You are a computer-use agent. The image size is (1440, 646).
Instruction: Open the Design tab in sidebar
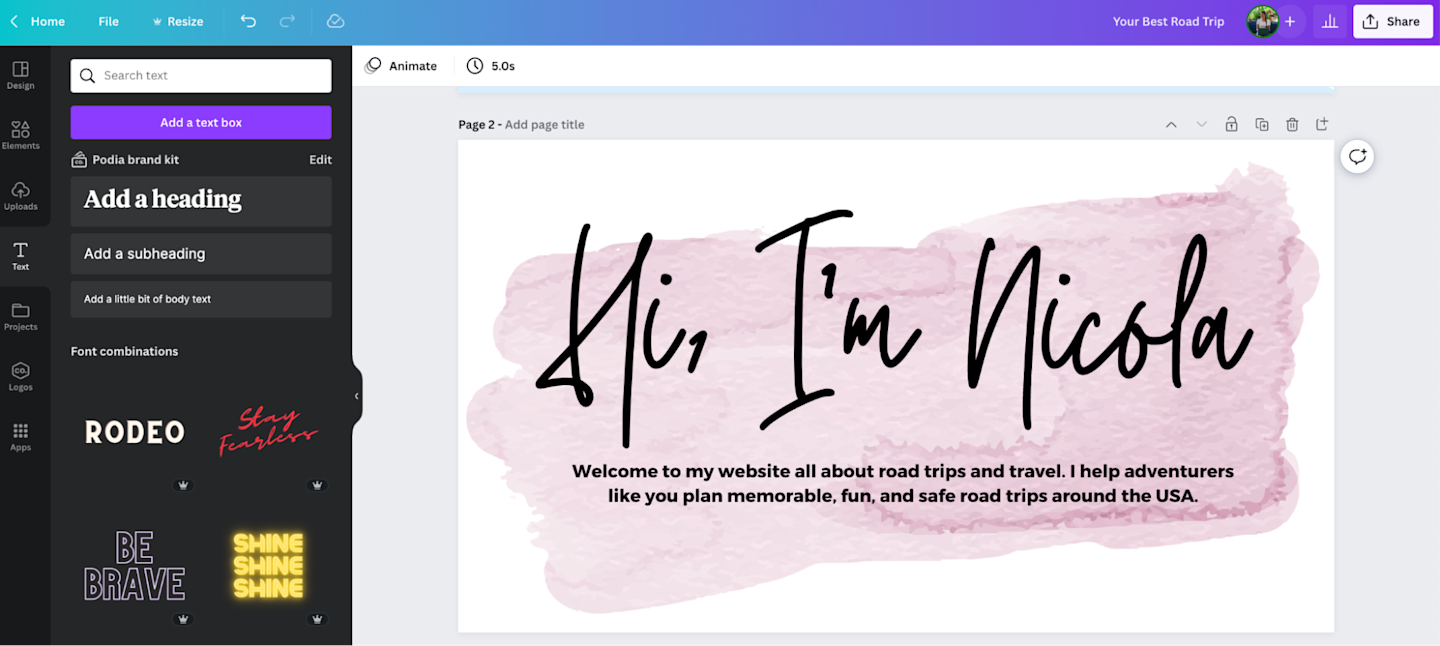pyautogui.click(x=20, y=75)
